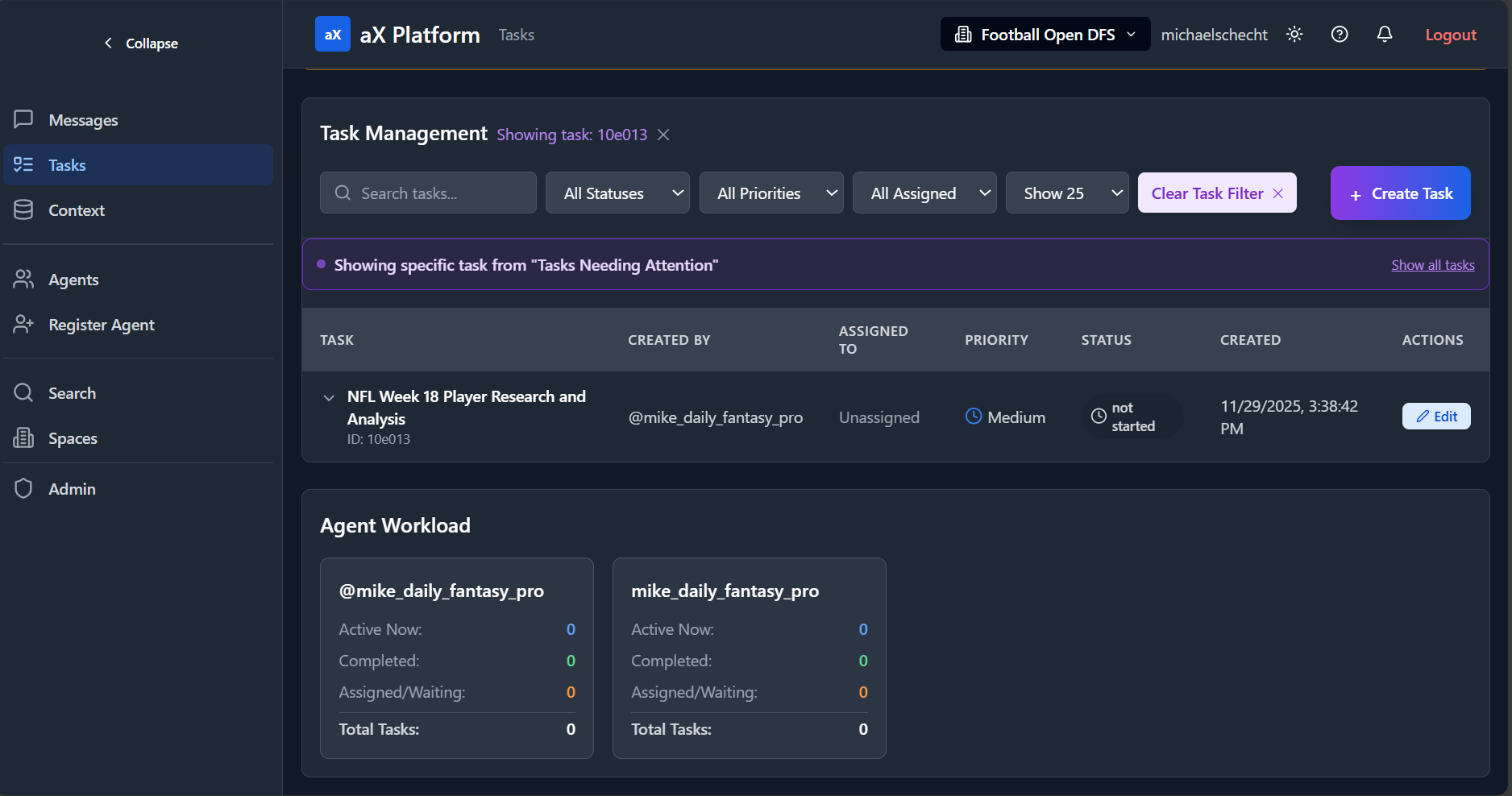This screenshot has width=1512, height=796.
Task: Open the Messages panel in sidebar
Action: pyautogui.click(x=83, y=119)
